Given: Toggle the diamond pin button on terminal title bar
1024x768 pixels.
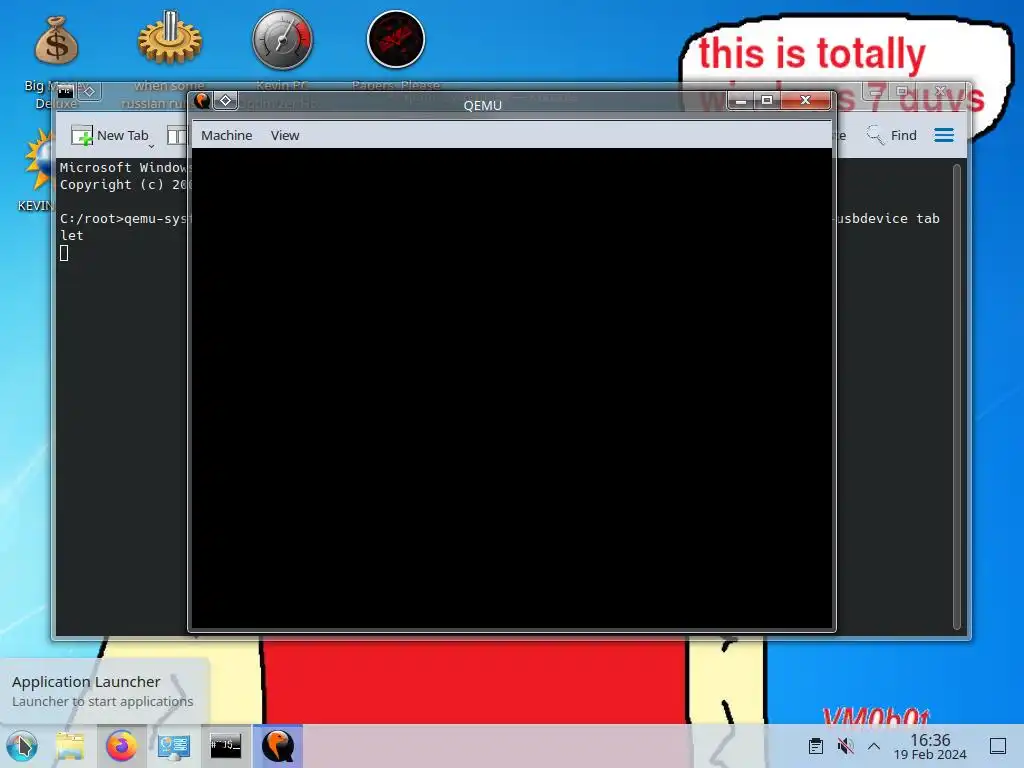Looking at the screenshot, I should point(89,91).
